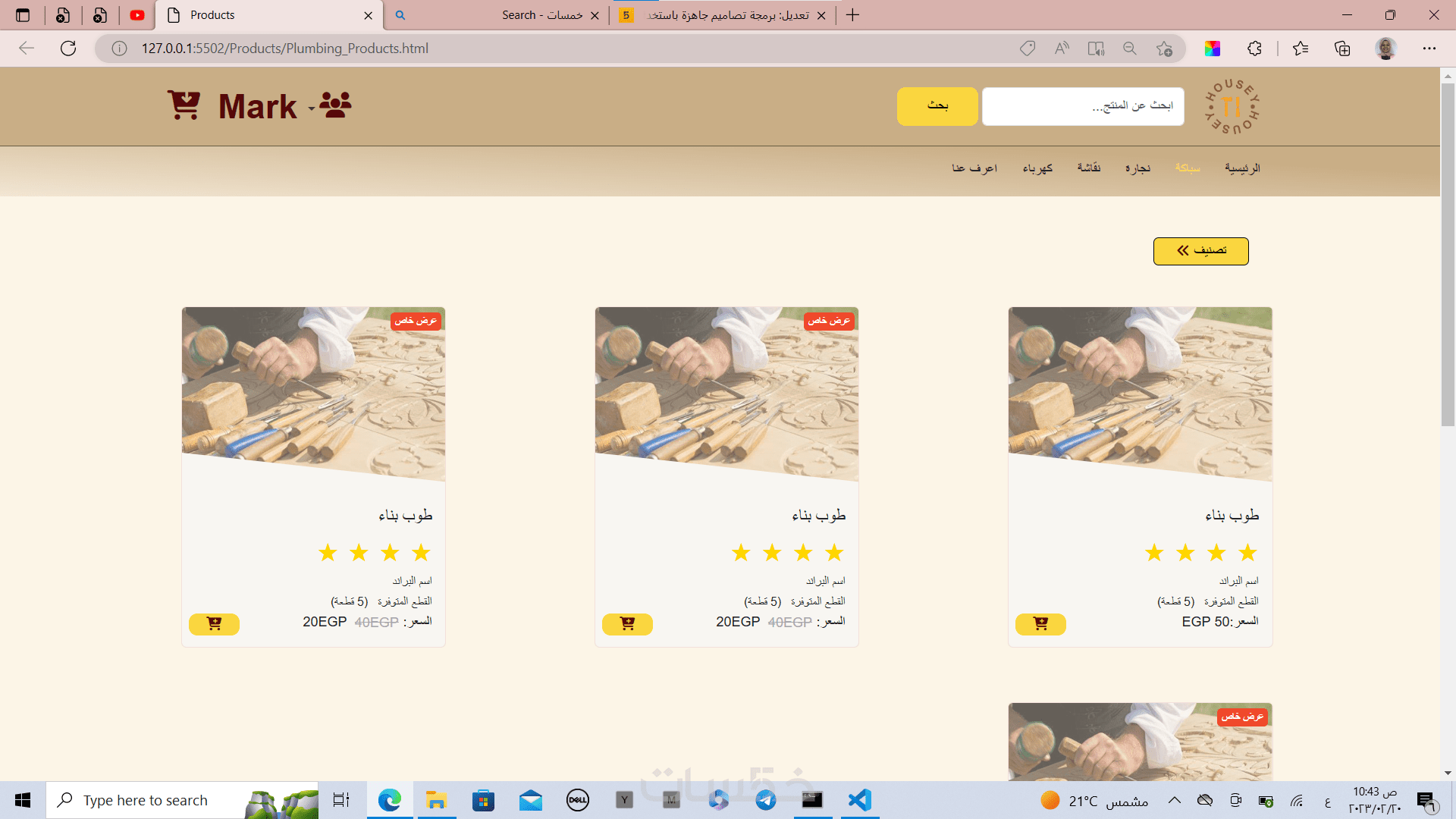The height and width of the screenshot is (819, 1456).
Task: Click the House circular logo
Action: point(1232,106)
